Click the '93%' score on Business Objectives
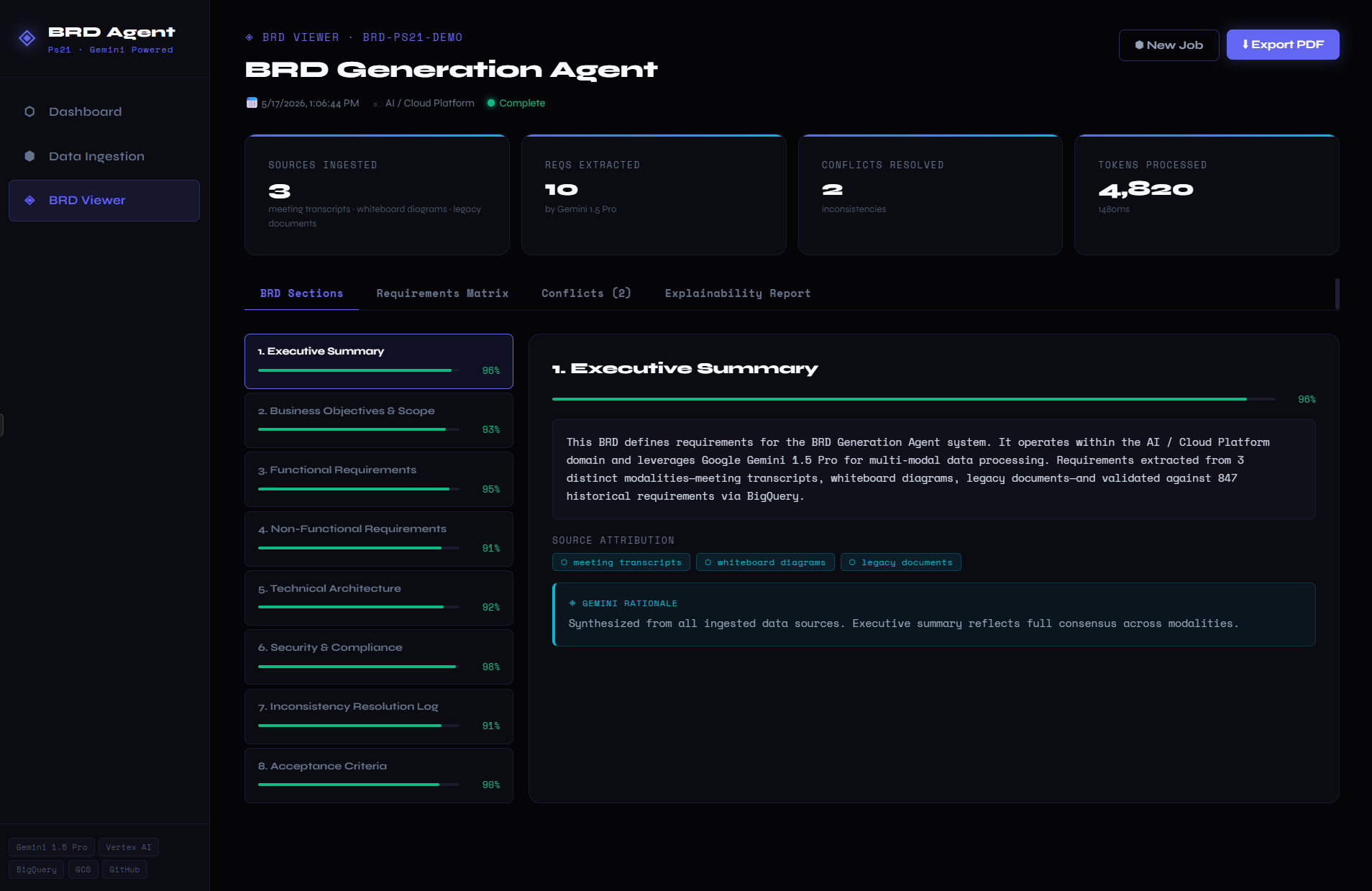The width and height of the screenshot is (1372, 891). (x=491, y=429)
